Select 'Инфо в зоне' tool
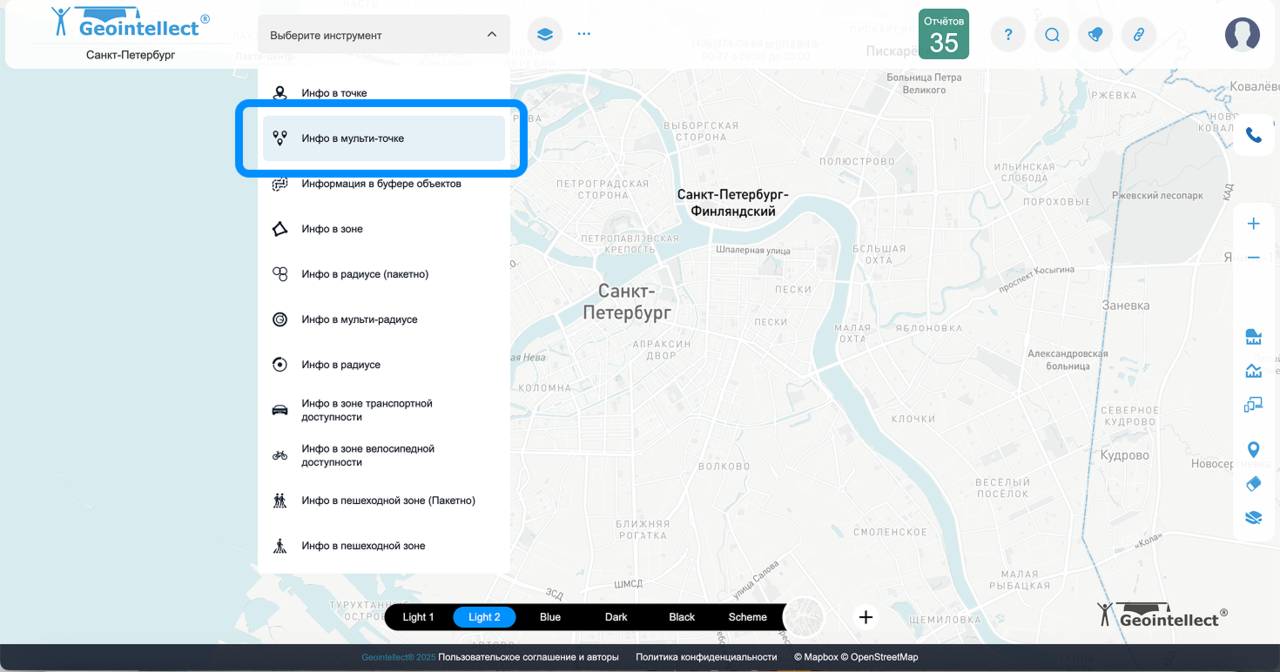The height and width of the screenshot is (672, 1280). coord(332,229)
